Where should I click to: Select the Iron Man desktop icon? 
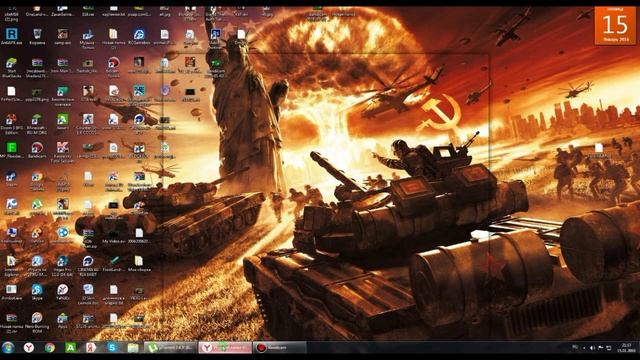(x=62, y=65)
